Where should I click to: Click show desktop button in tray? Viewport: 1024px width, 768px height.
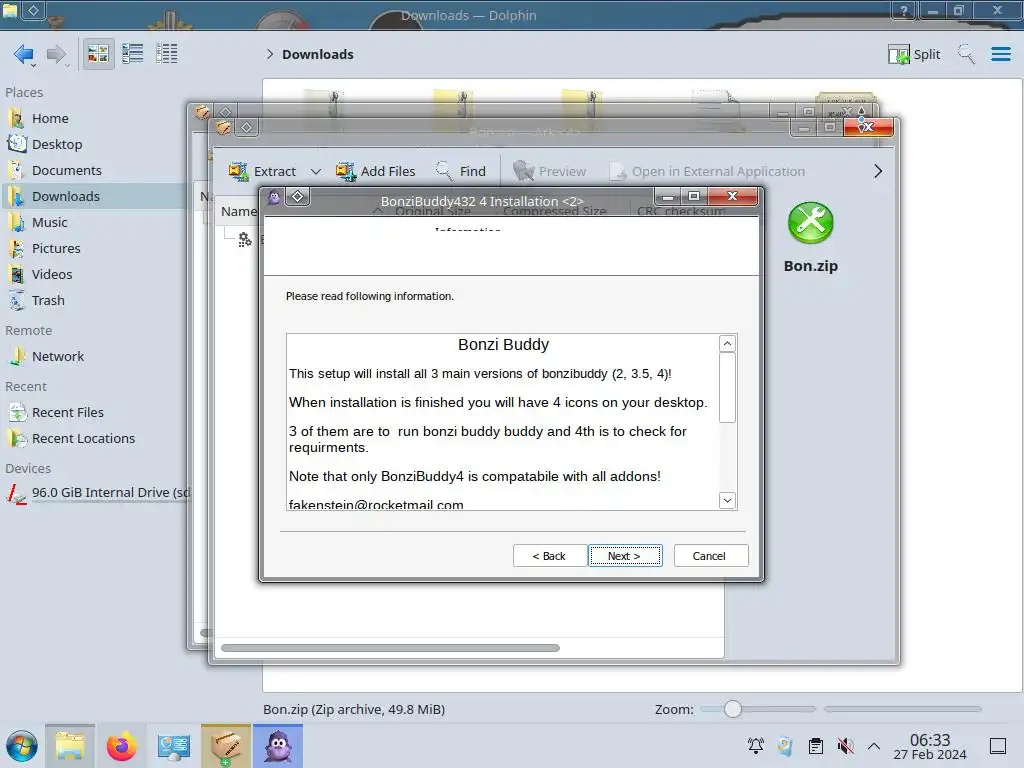[998, 746]
